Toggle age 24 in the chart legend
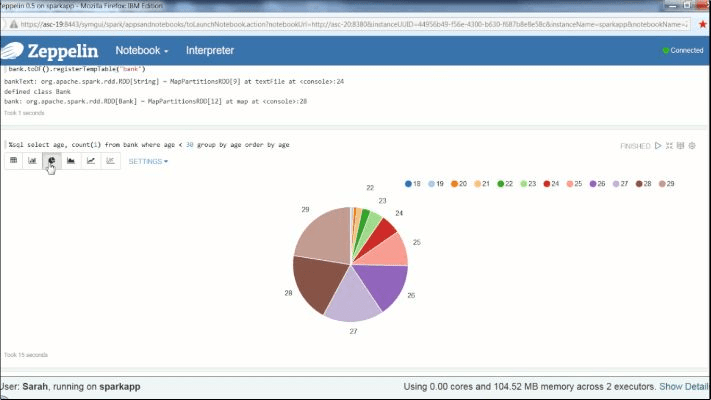This screenshot has width=711, height=400. coord(549,184)
